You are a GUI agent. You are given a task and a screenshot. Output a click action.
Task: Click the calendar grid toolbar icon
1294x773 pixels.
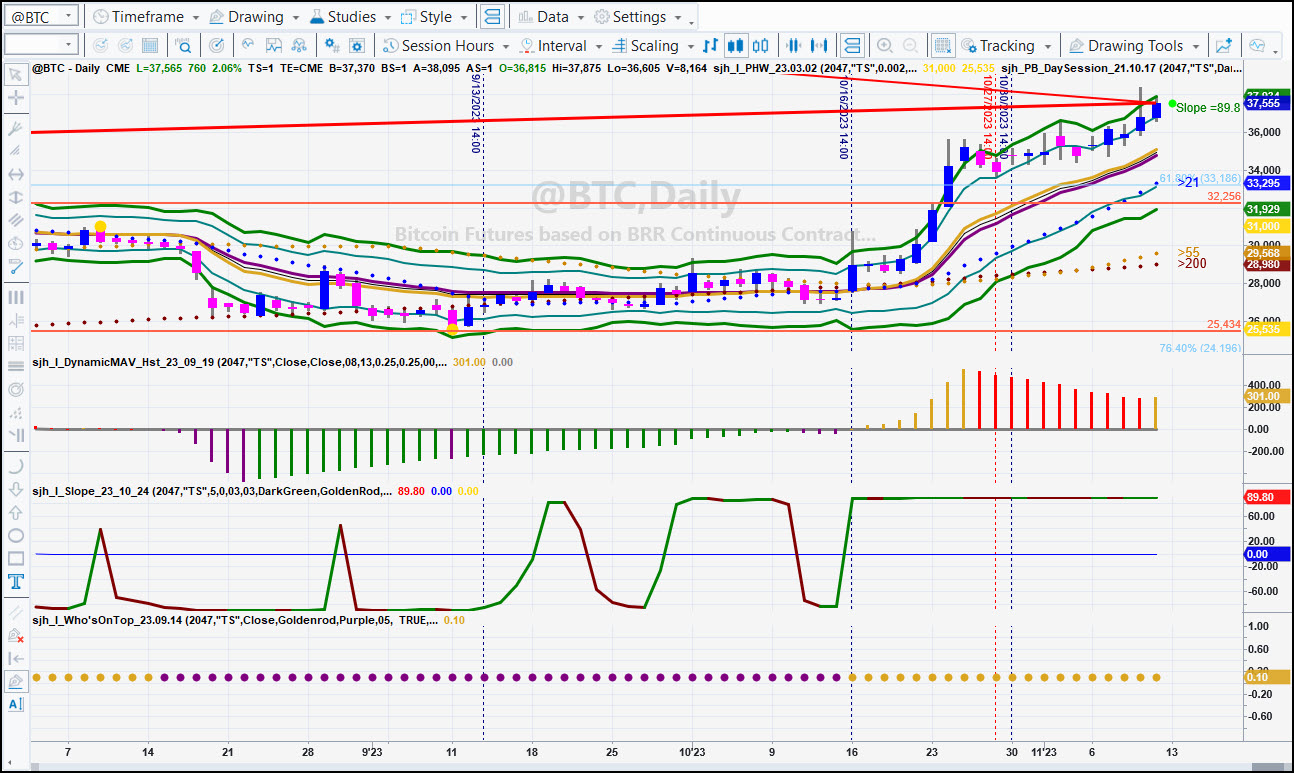coord(150,46)
